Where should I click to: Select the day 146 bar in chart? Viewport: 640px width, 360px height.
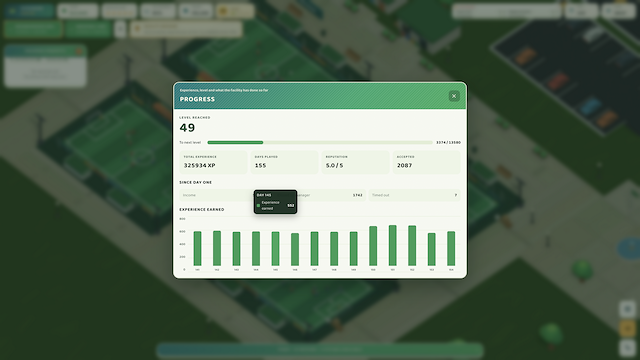tap(295, 249)
